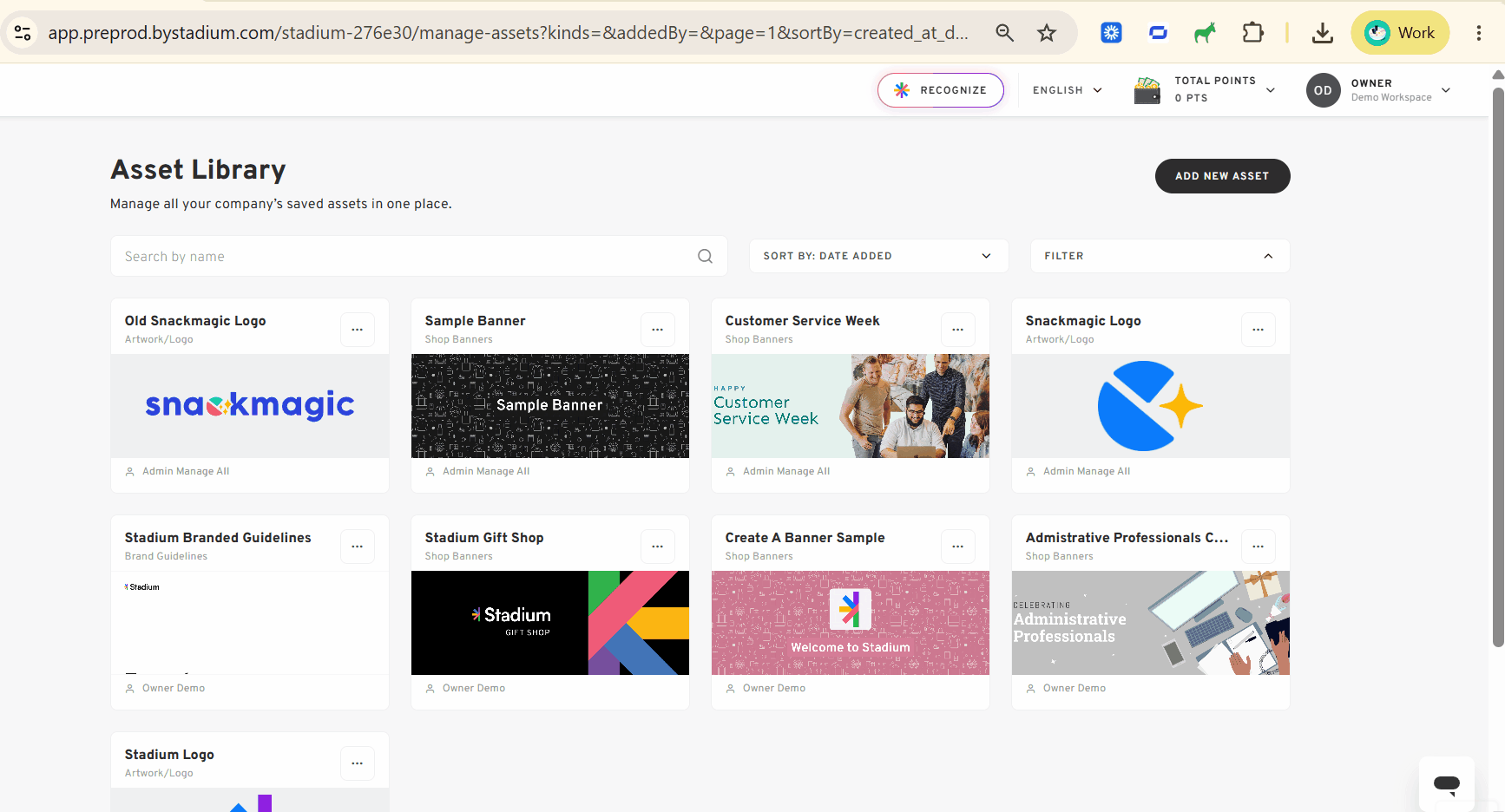Click the search magnifier icon in search box
Screen dimensions: 1505x812
[x=705, y=256]
